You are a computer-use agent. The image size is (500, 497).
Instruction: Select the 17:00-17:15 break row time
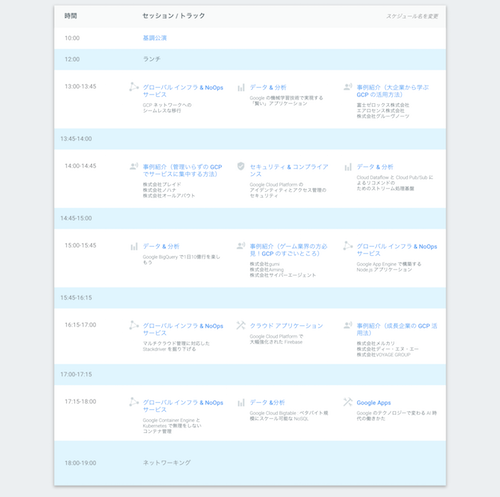tap(76, 374)
